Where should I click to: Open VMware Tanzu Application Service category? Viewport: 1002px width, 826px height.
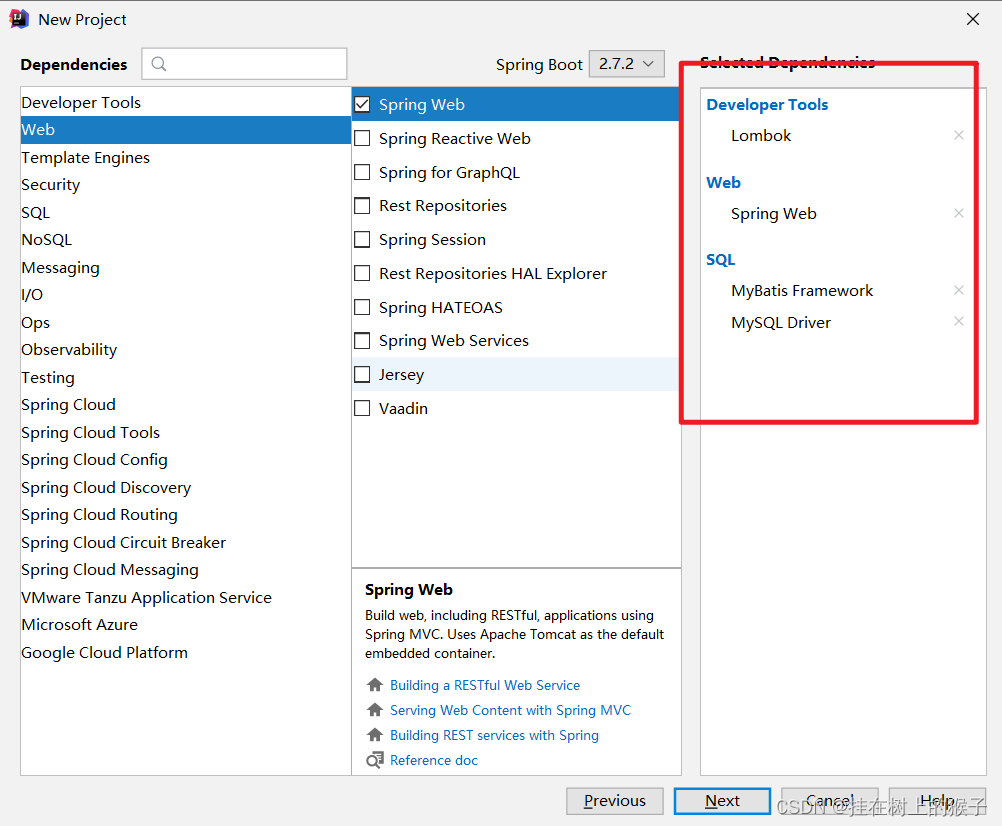pos(185,597)
